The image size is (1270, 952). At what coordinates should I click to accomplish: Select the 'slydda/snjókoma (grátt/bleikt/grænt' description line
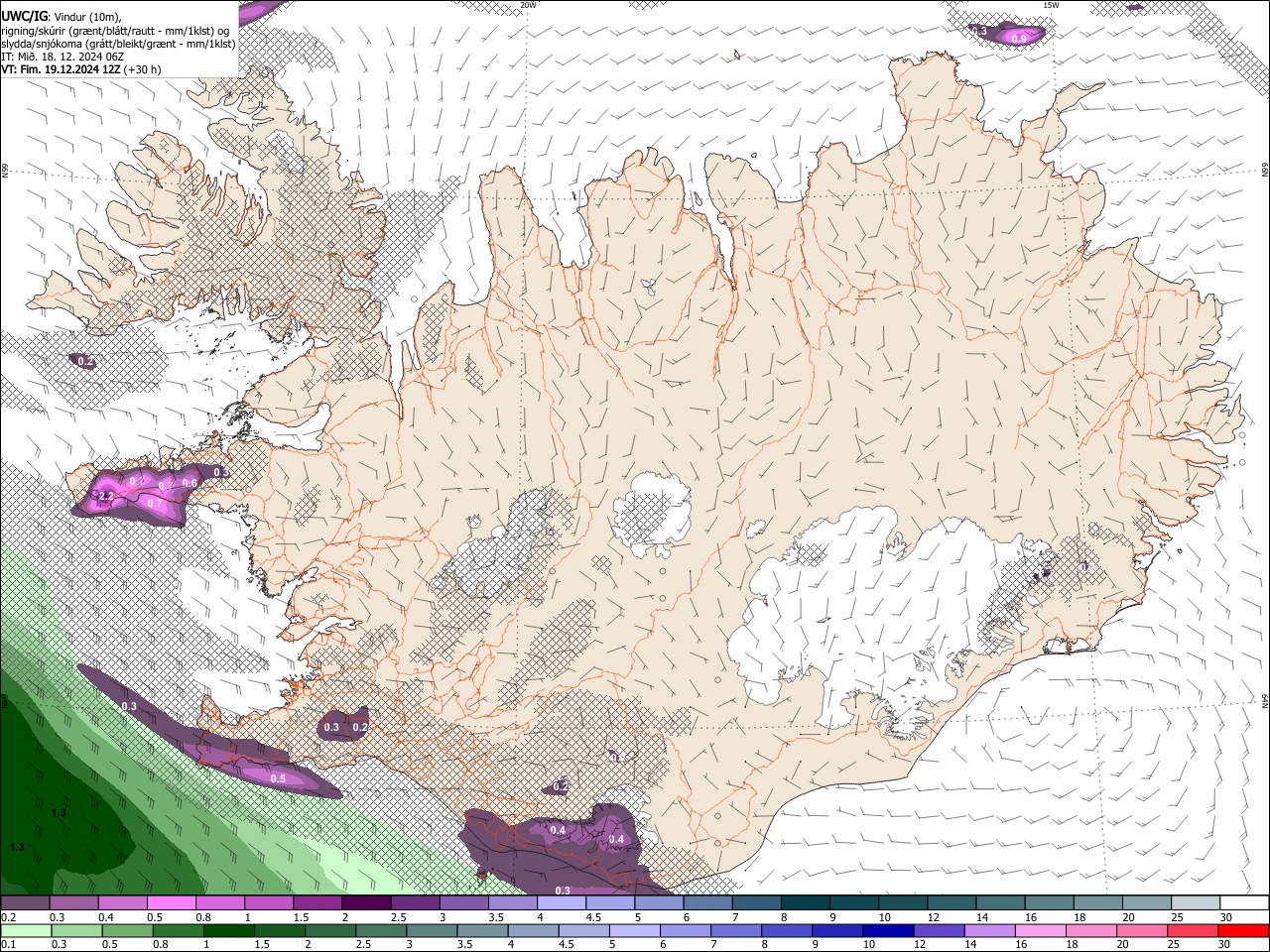[118, 44]
